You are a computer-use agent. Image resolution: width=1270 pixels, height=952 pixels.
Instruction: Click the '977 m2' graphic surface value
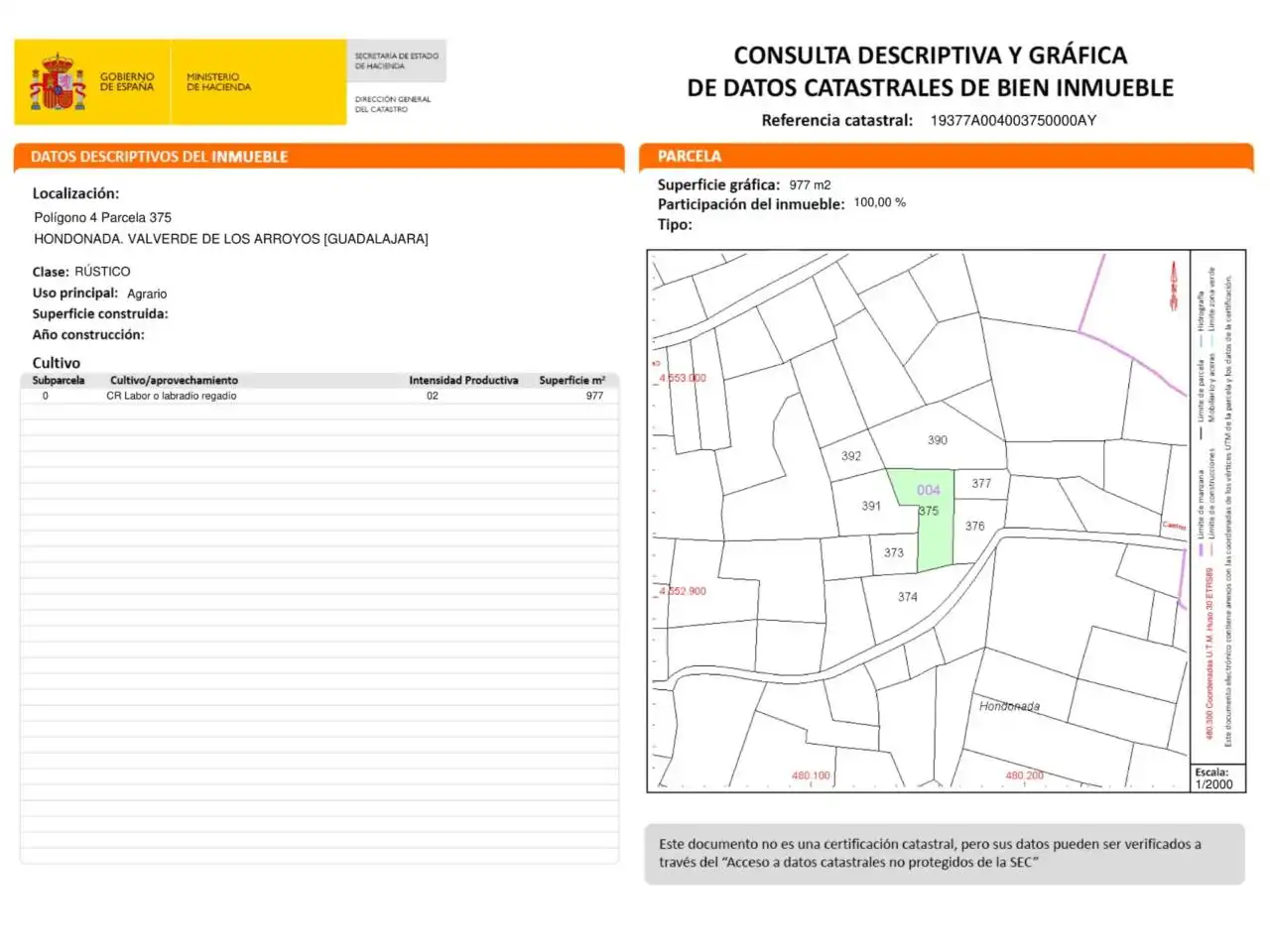tap(811, 185)
